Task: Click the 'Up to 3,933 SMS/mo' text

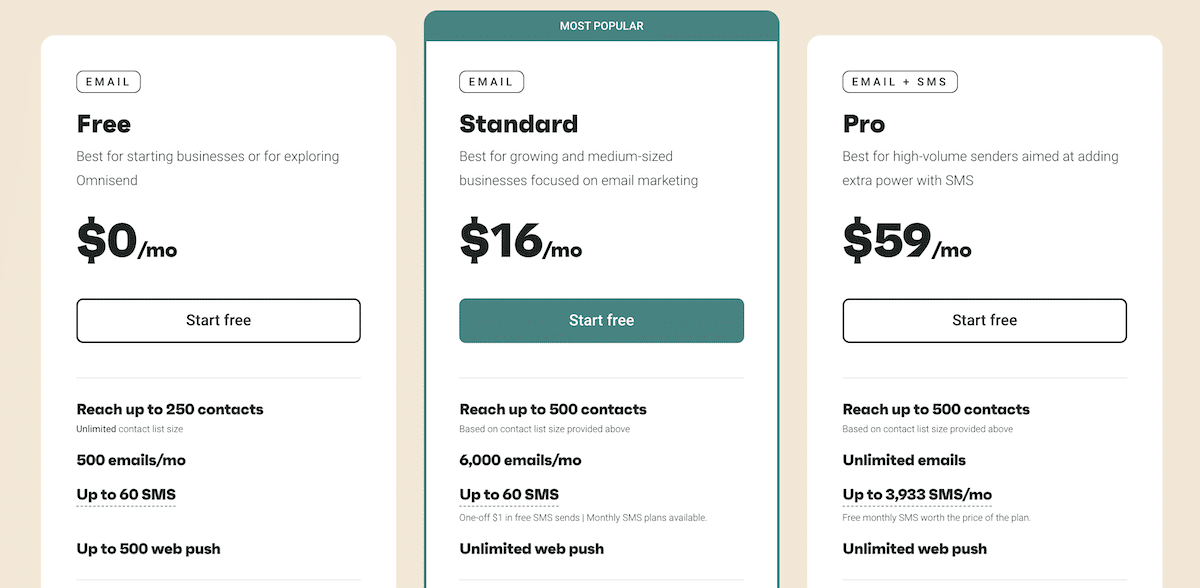Action: pyautogui.click(x=917, y=494)
